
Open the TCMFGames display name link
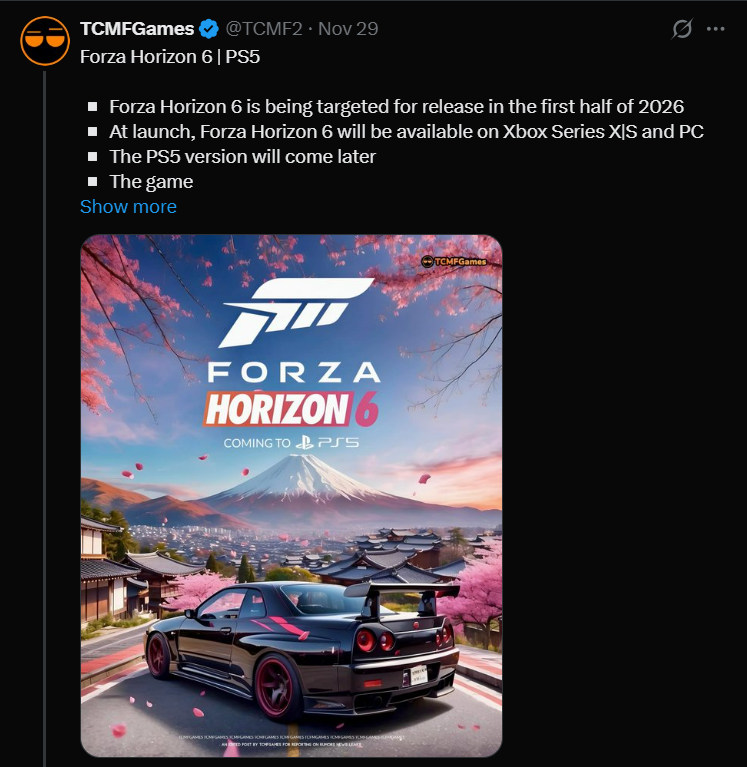[137, 29]
